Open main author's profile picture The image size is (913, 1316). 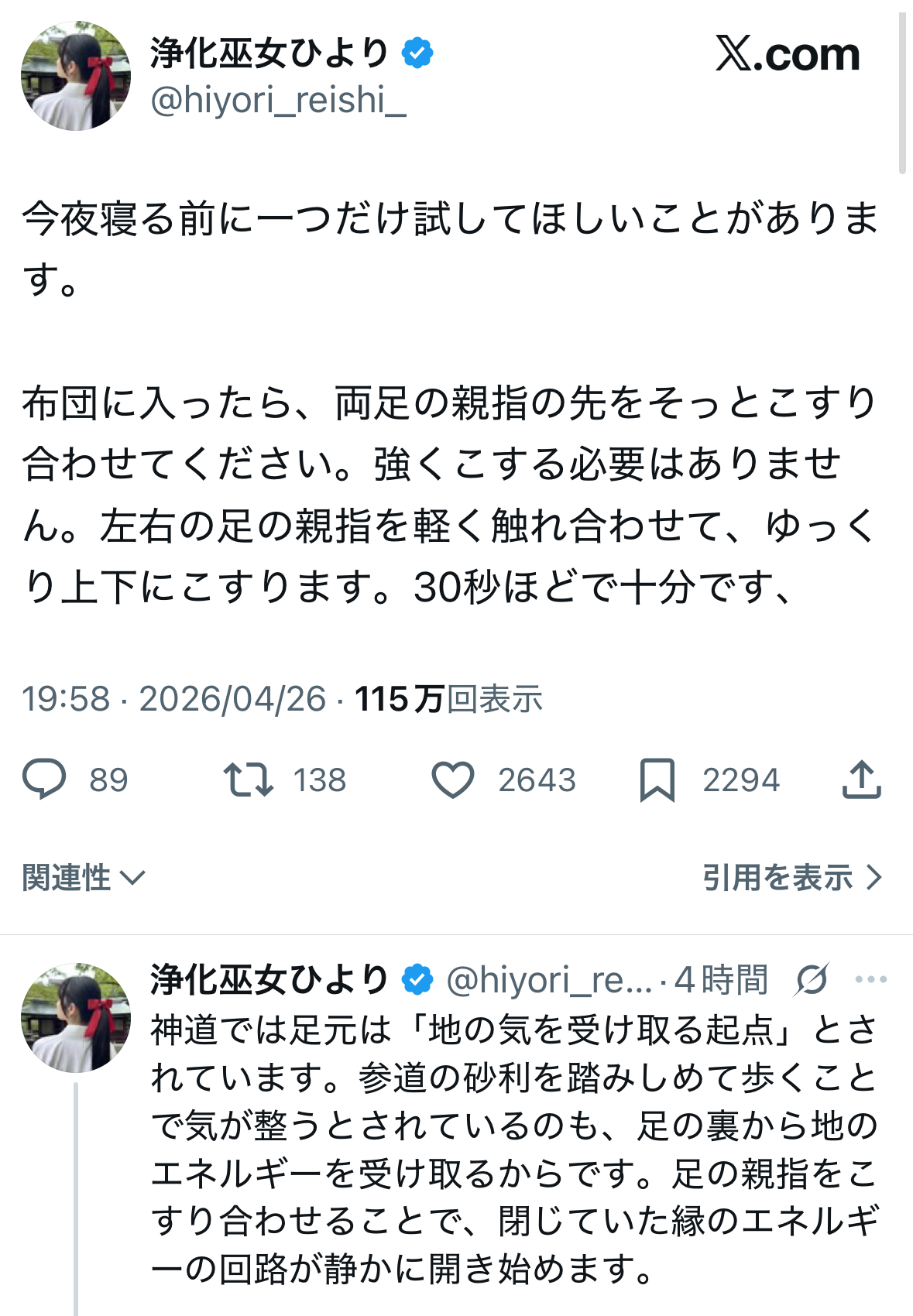[76, 76]
